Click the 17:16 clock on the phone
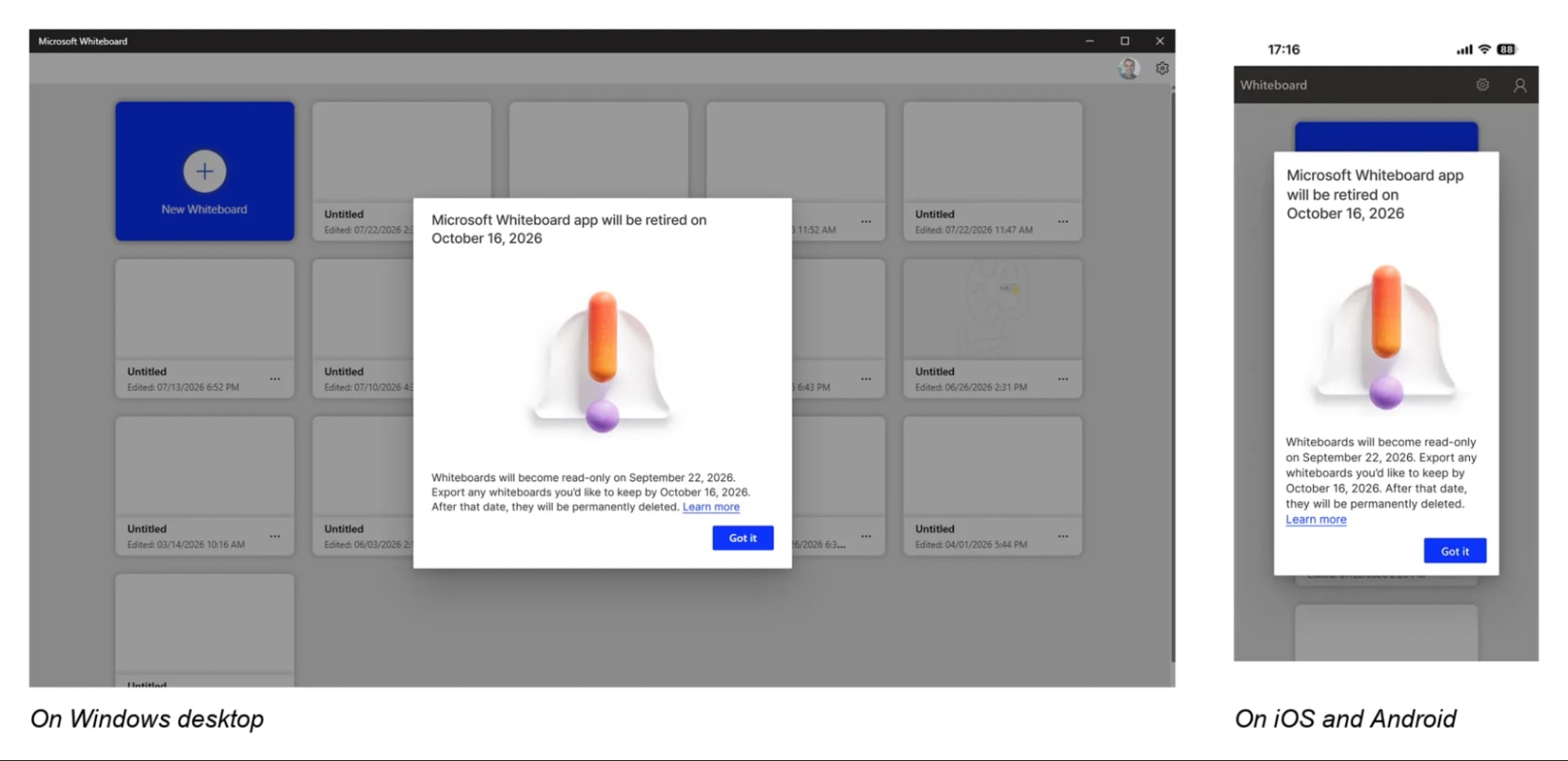 click(x=1283, y=50)
